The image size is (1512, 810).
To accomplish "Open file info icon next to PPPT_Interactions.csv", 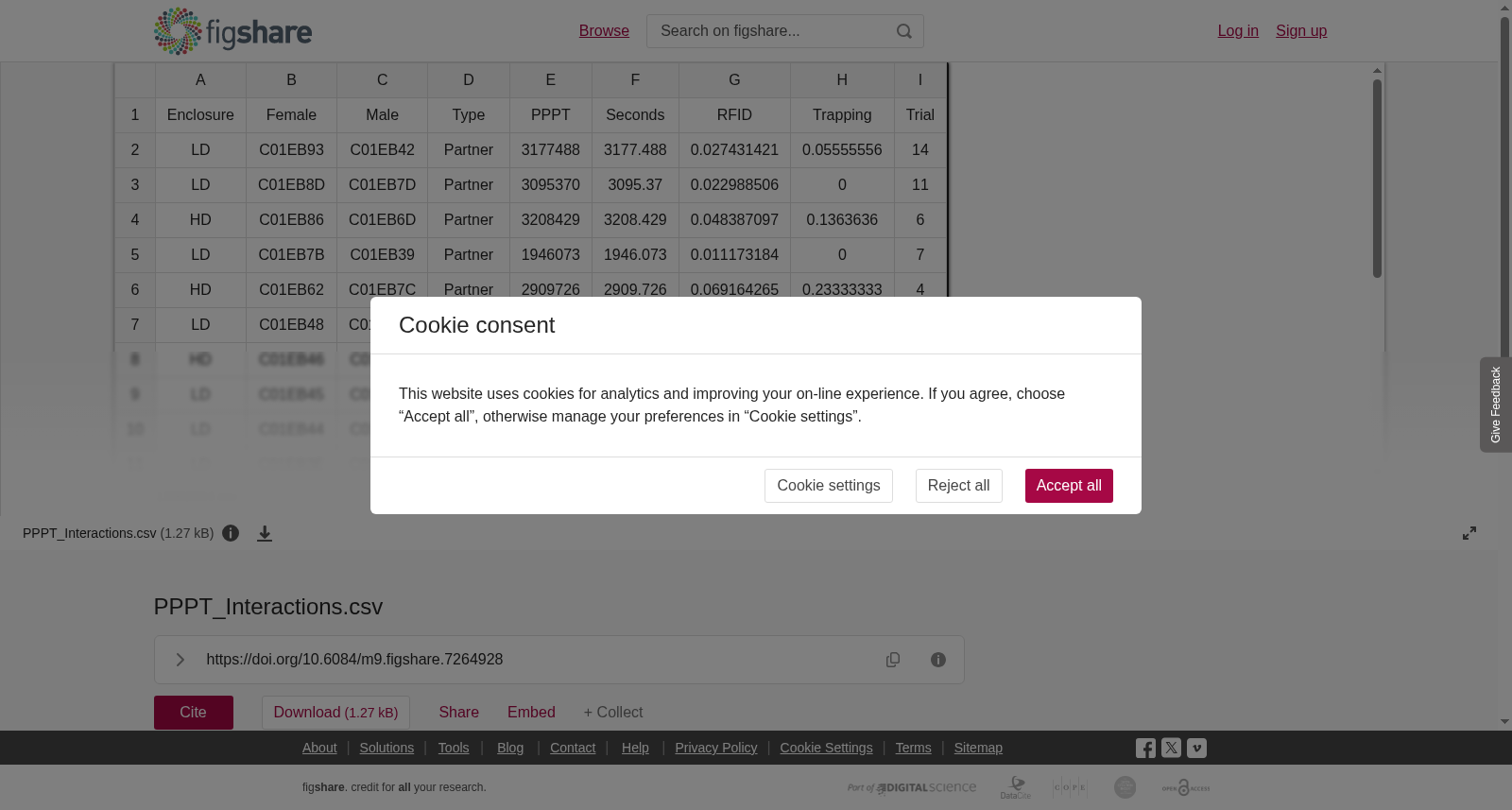I will [x=231, y=533].
